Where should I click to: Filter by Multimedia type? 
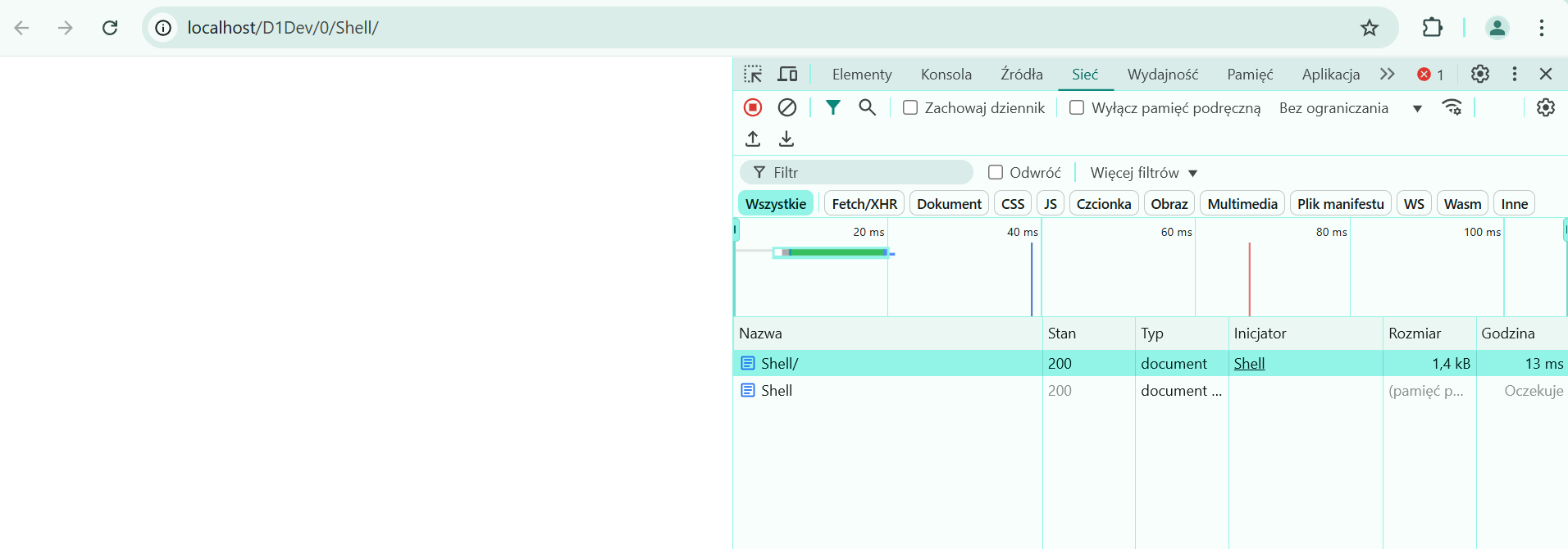[1242, 204]
